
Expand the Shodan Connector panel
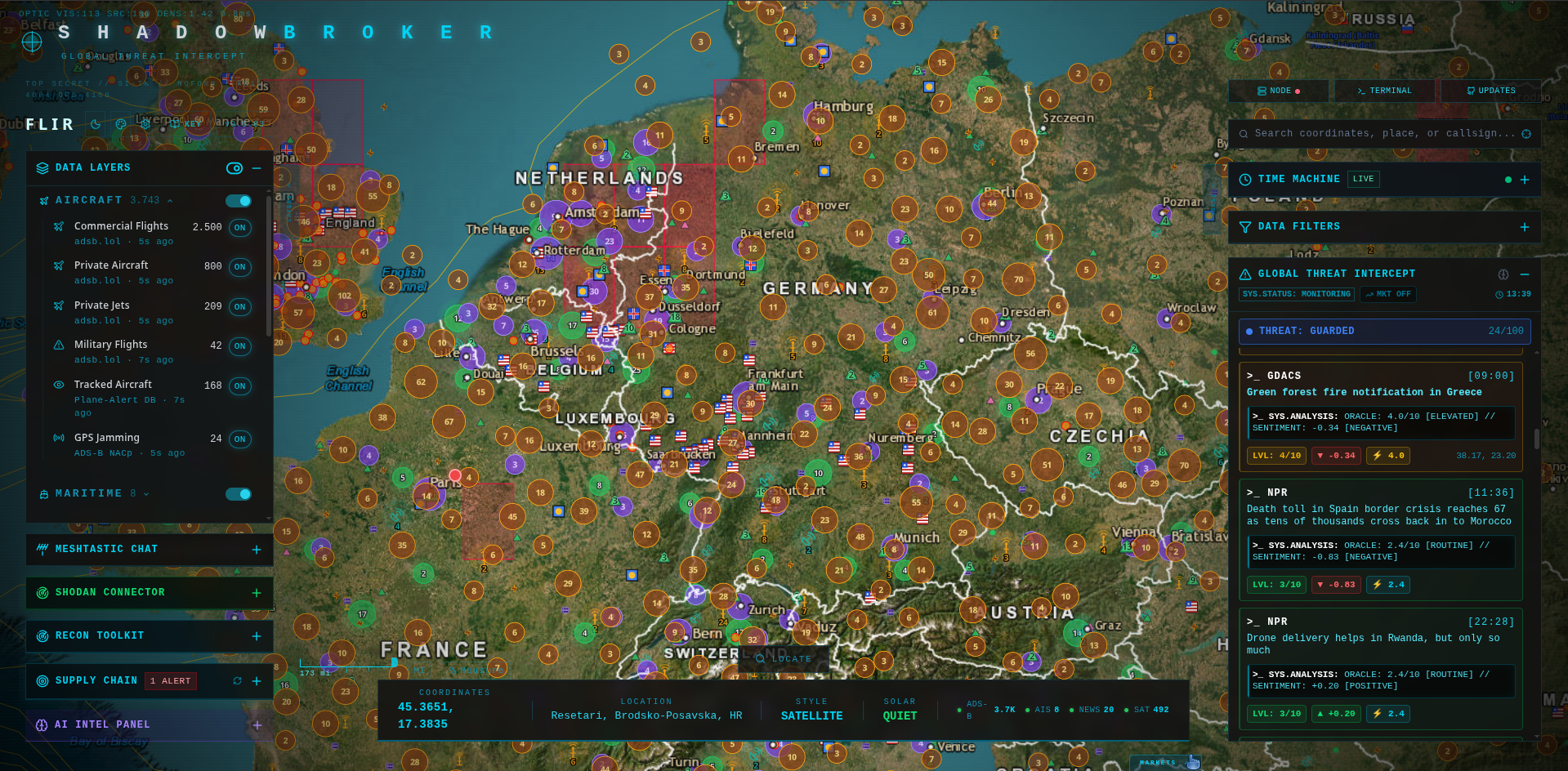[x=257, y=593]
